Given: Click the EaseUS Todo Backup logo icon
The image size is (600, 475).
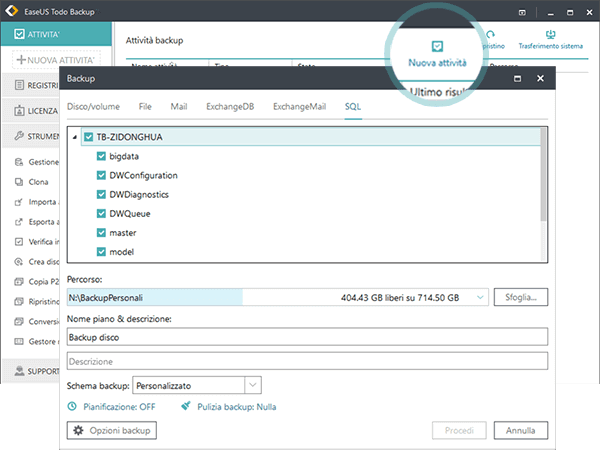Looking at the screenshot, I should (11, 10).
